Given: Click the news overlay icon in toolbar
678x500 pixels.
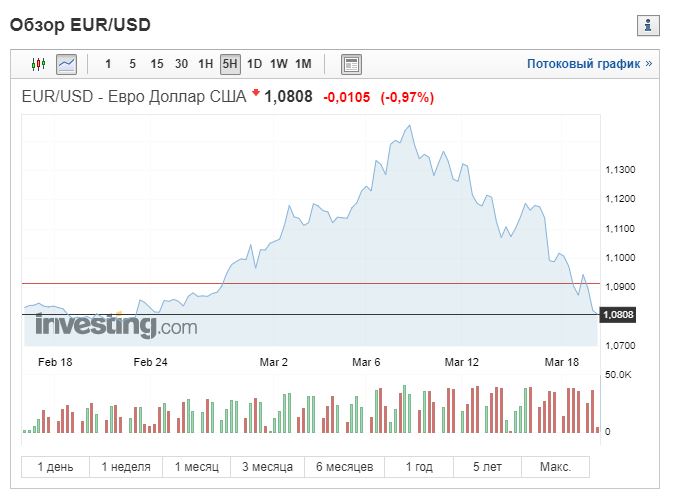Looking at the screenshot, I should coord(351,64).
